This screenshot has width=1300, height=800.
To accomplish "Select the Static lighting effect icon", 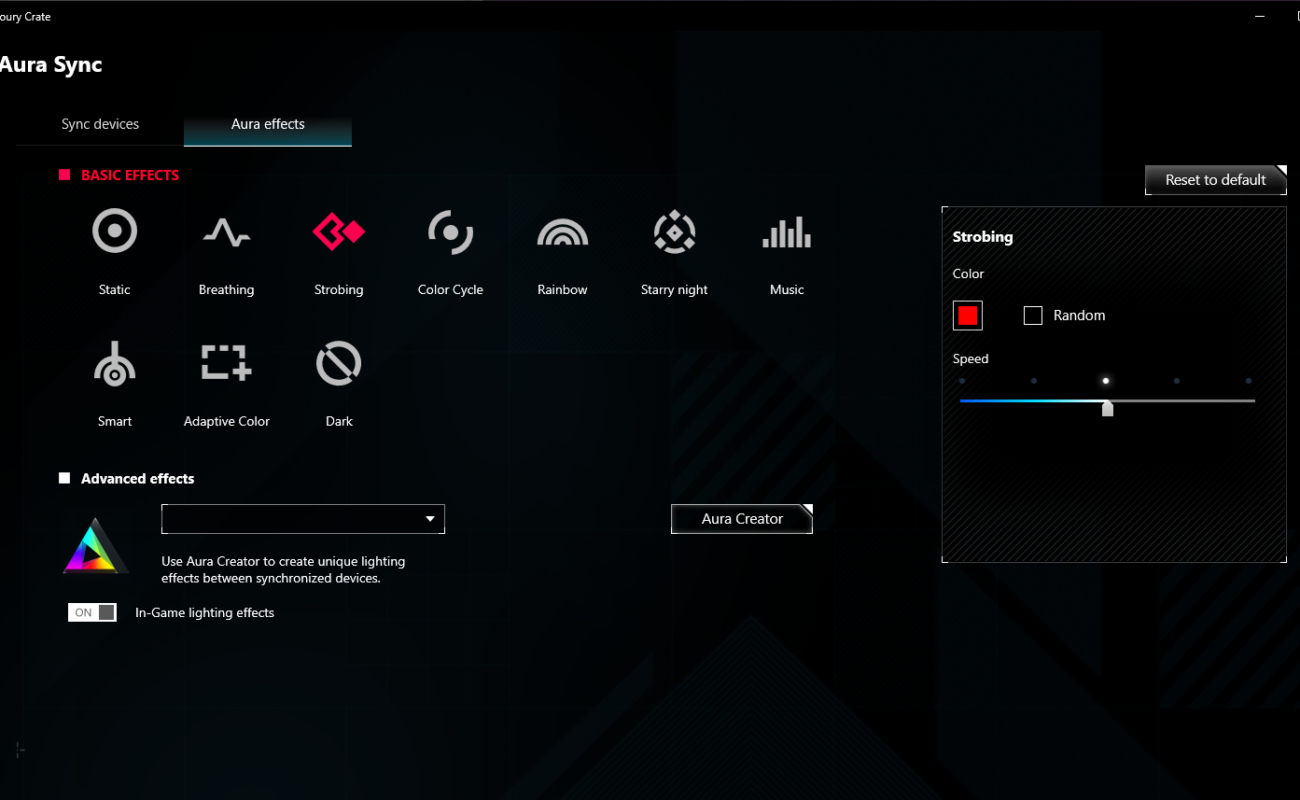I will pos(114,232).
